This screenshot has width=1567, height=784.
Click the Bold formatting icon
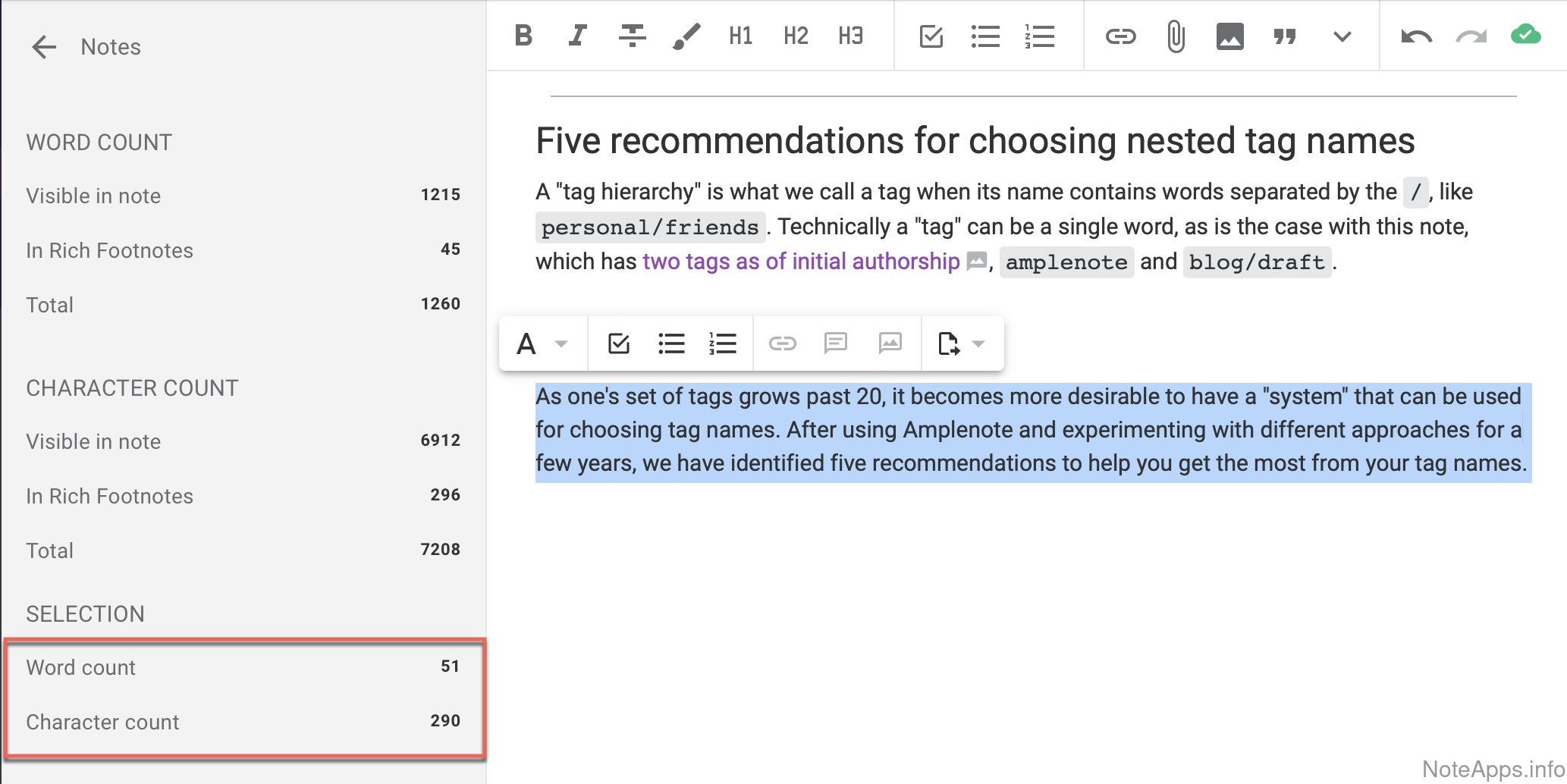(523, 36)
